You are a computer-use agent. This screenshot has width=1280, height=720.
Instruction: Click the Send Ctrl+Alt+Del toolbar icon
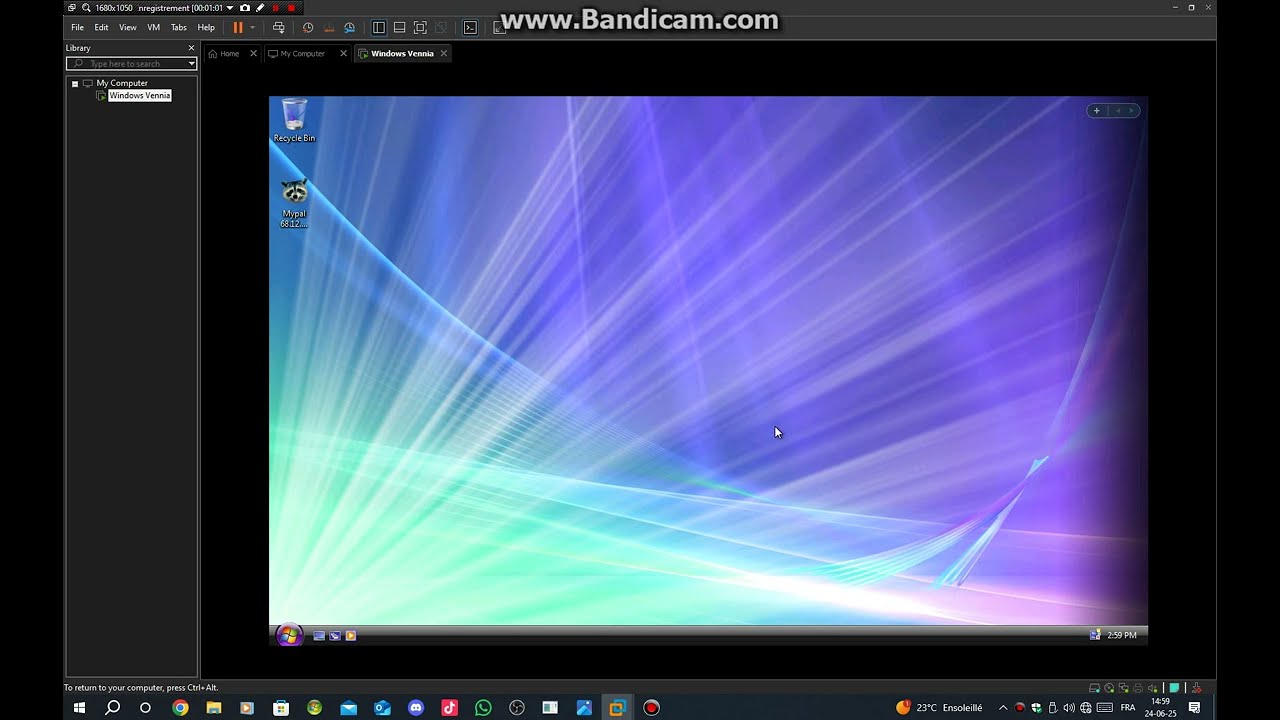(x=278, y=28)
